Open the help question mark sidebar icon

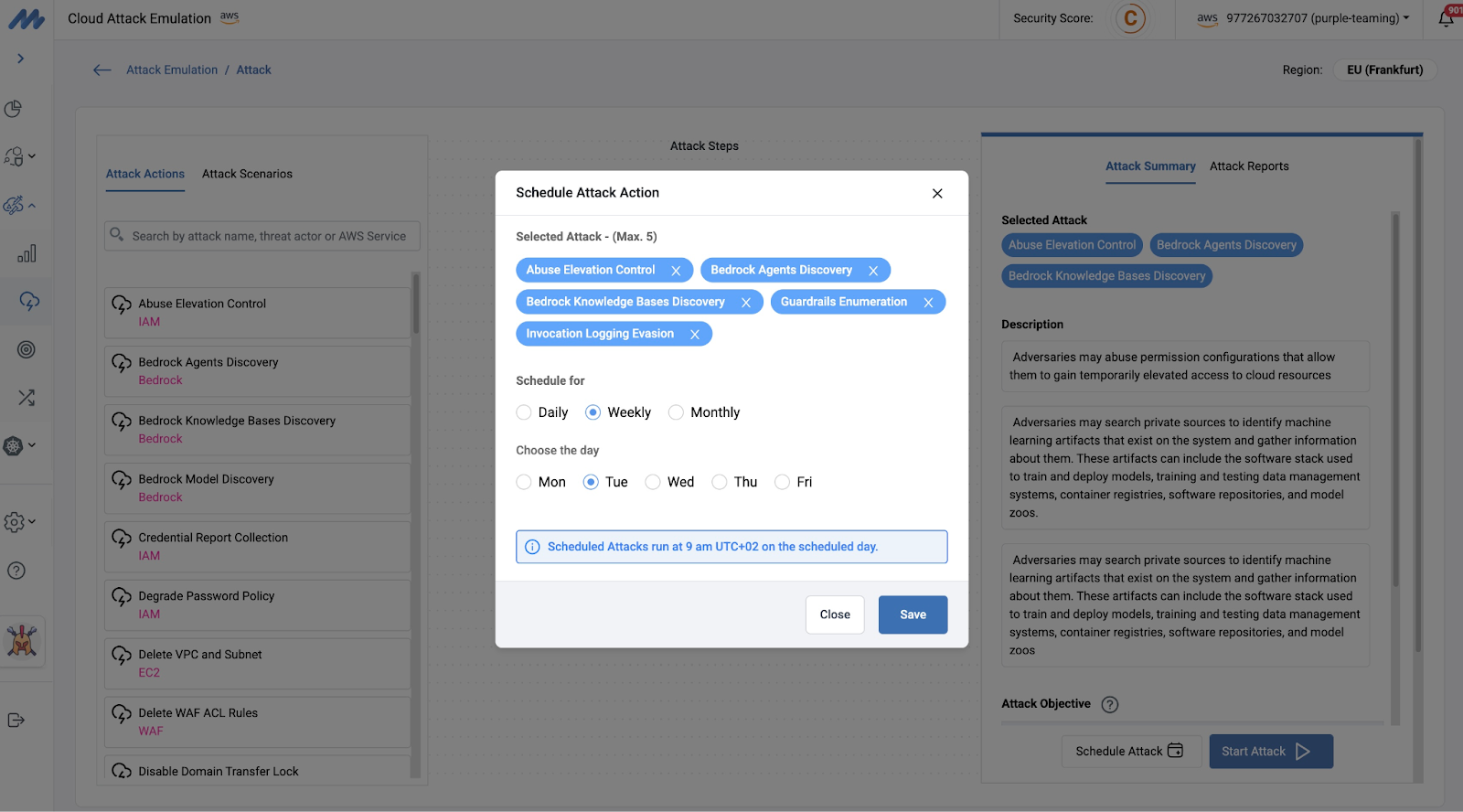coord(16,571)
